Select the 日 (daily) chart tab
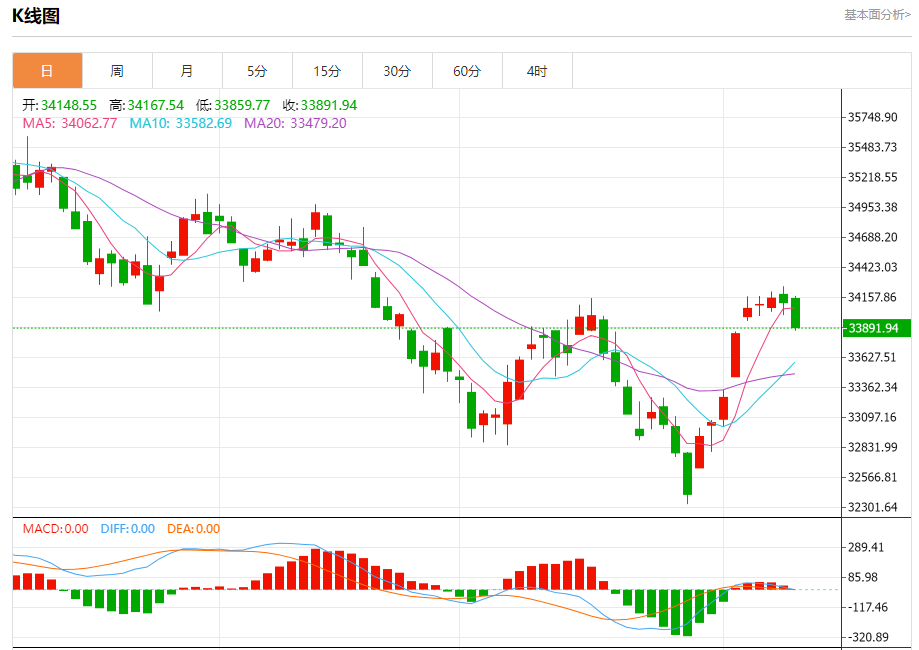The image size is (919, 650). 47,71
